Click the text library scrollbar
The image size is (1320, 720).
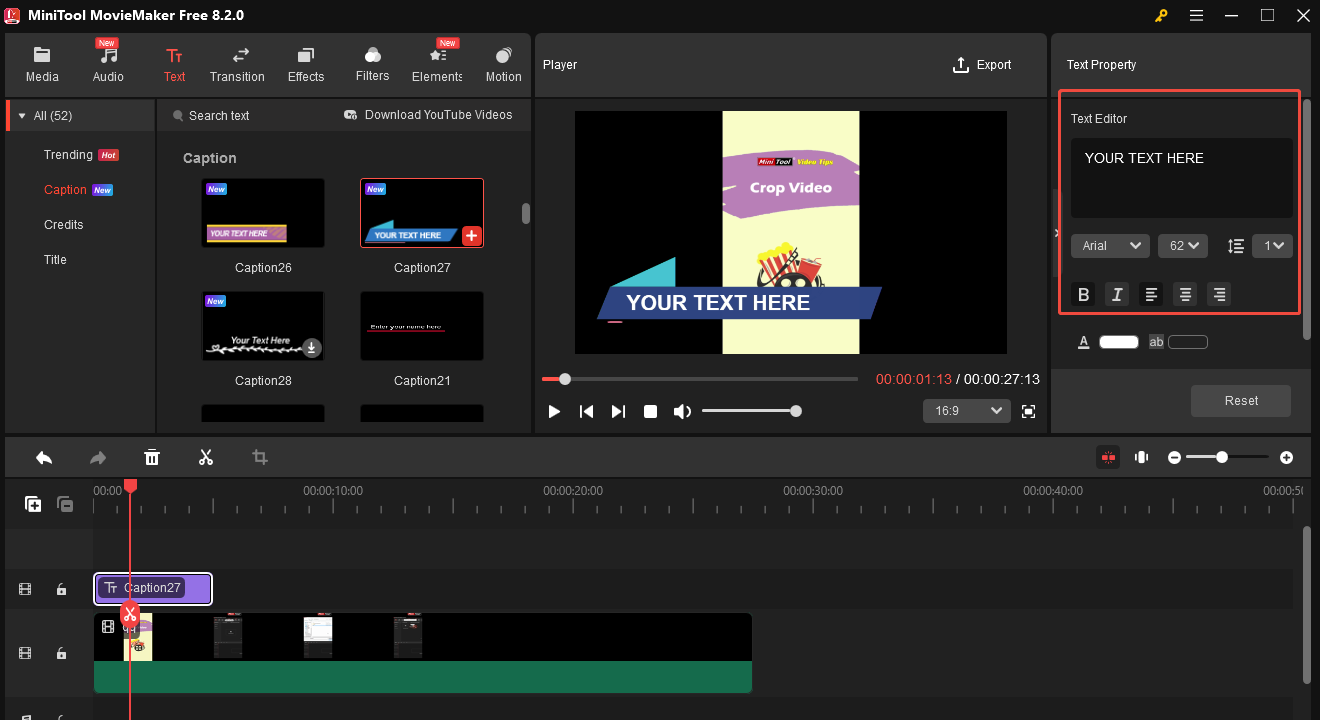[x=526, y=213]
